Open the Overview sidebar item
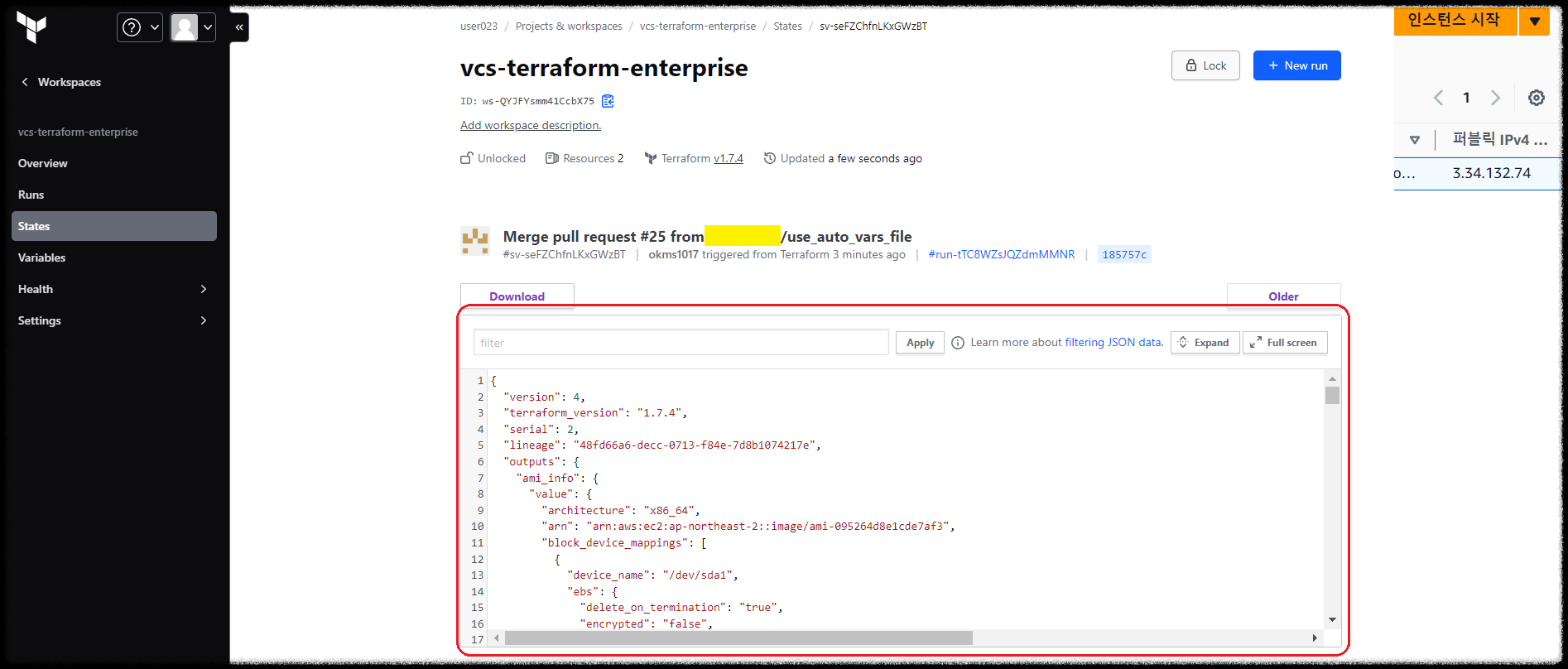 click(x=114, y=163)
